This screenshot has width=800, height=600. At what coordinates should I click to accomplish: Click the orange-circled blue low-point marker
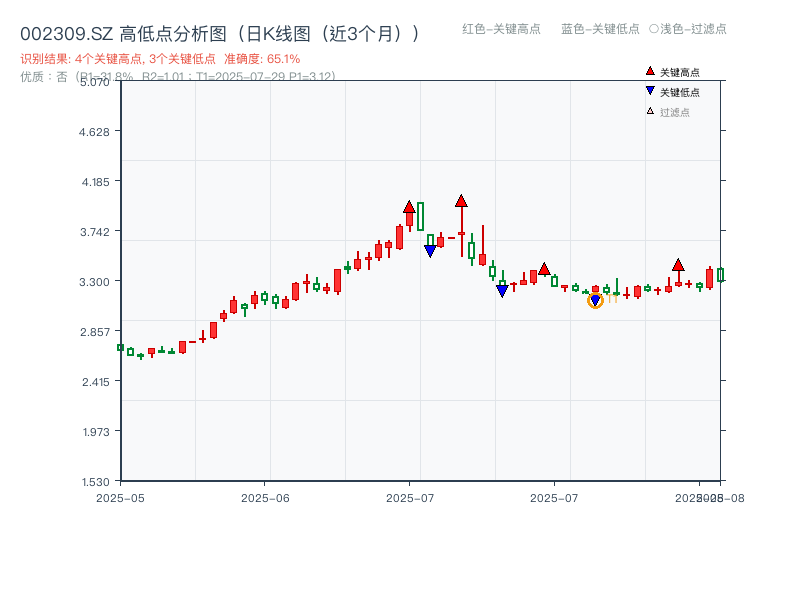tap(597, 298)
